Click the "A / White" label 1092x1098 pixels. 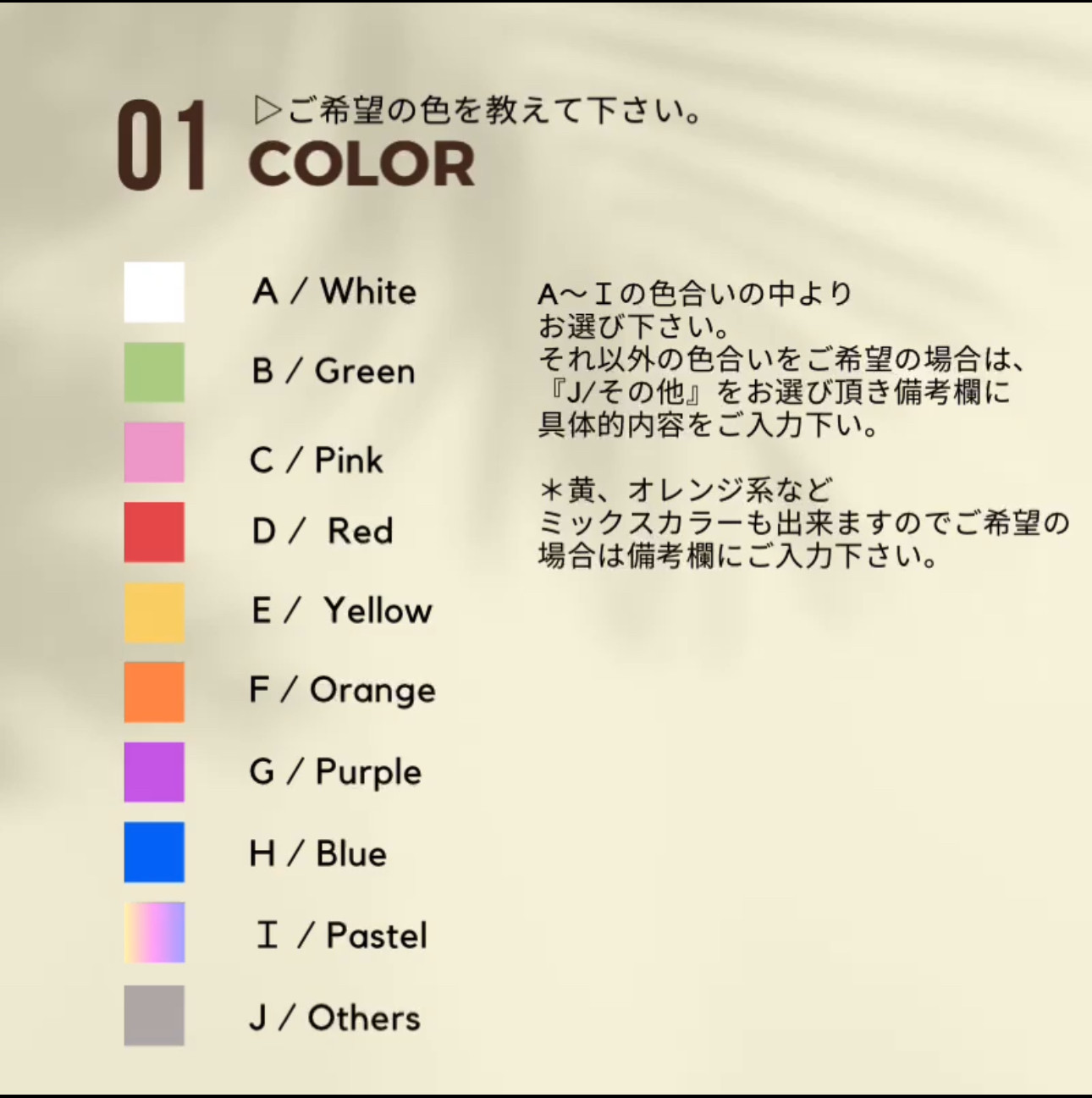click(x=334, y=291)
